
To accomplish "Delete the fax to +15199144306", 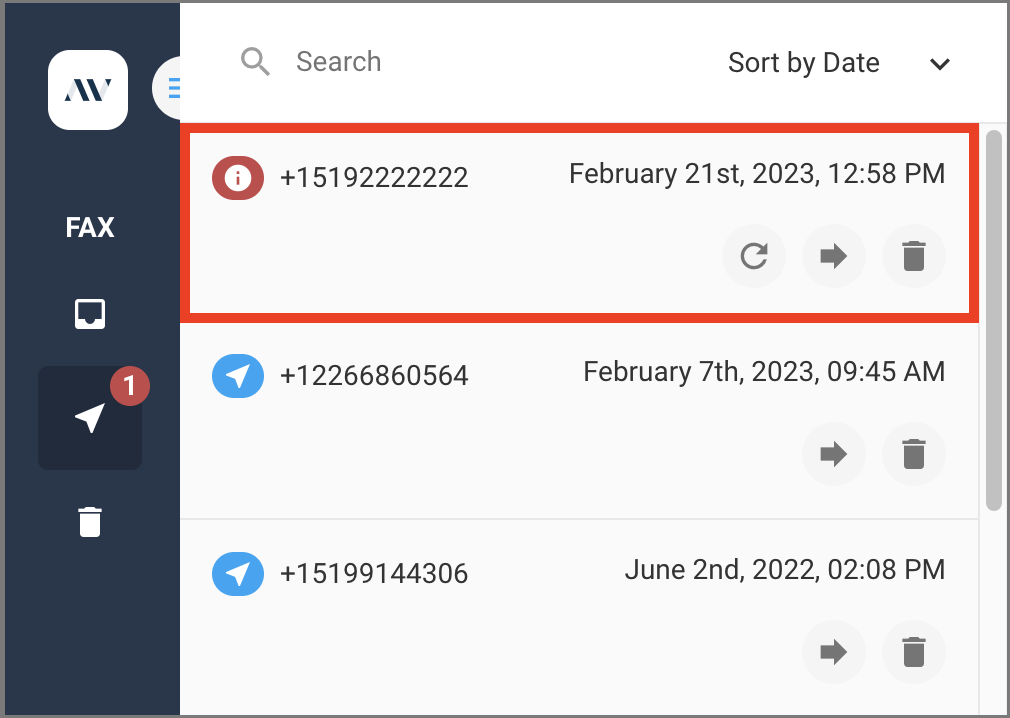I will 913,652.
